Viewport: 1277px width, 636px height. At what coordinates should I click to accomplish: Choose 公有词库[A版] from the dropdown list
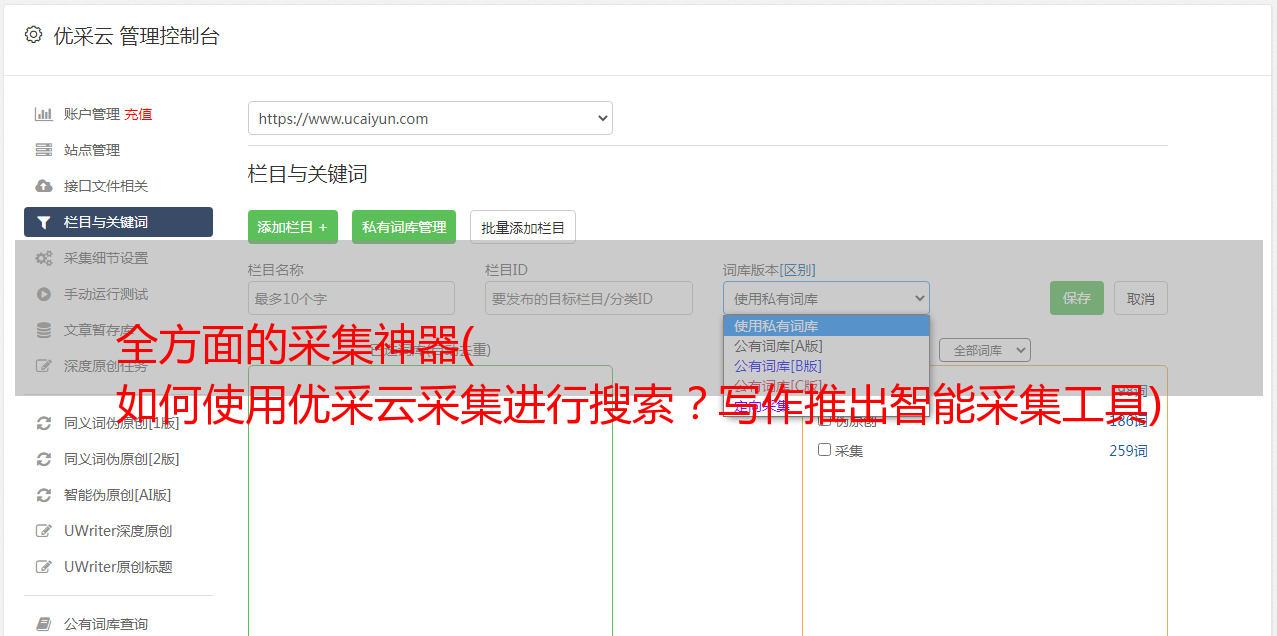click(826, 346)
